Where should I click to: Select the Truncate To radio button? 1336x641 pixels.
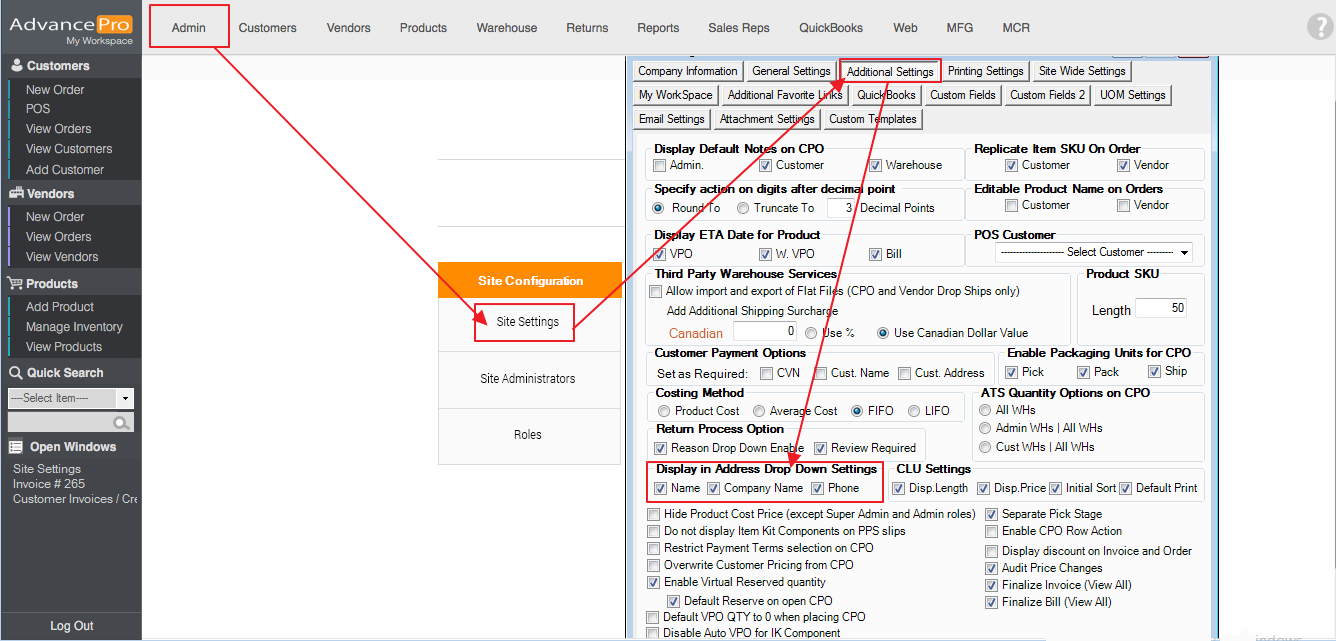[x=743, y=208]
